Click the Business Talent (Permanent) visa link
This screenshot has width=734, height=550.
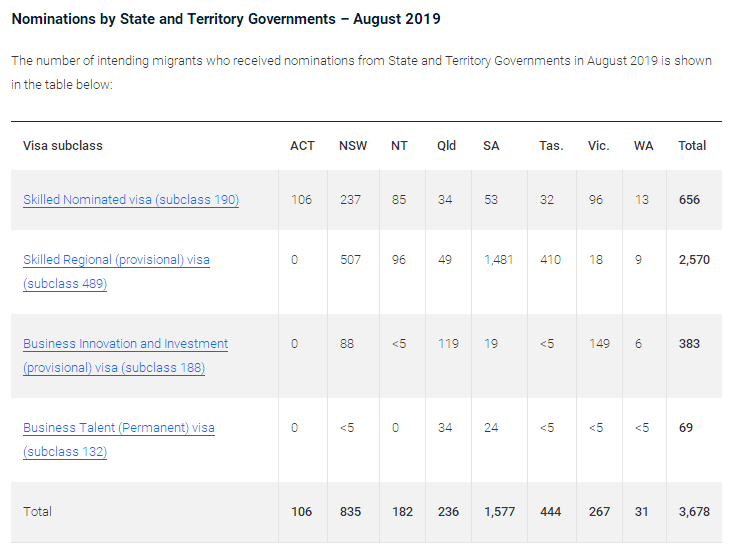[119, 428]
